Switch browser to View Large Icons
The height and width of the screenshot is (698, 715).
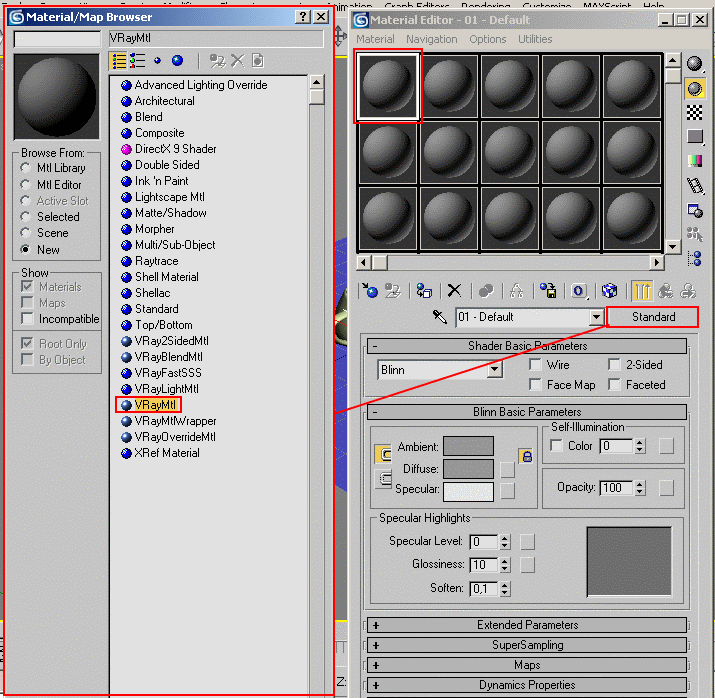tap(177, 61)
